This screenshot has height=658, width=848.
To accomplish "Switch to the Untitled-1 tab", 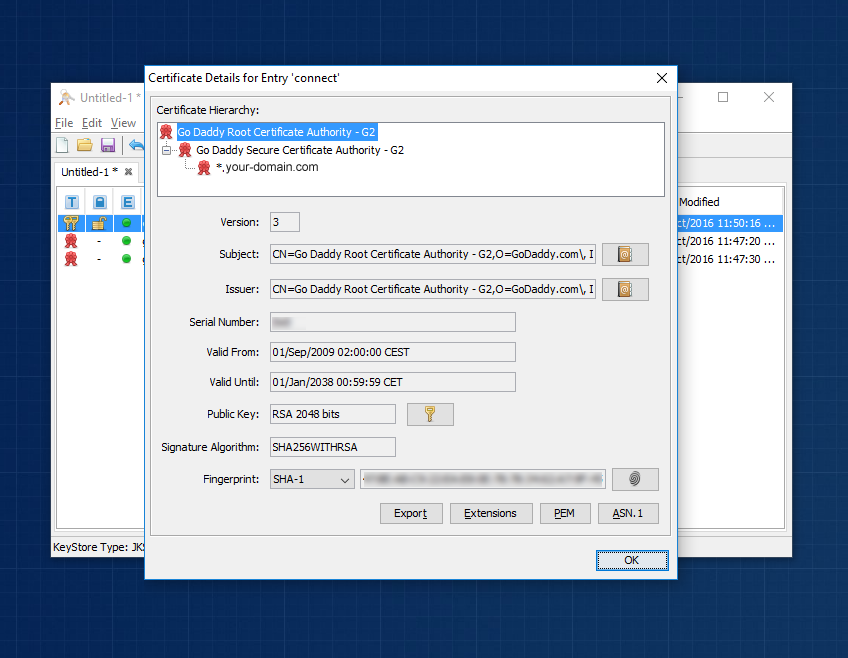I will (x=85, y=171).
